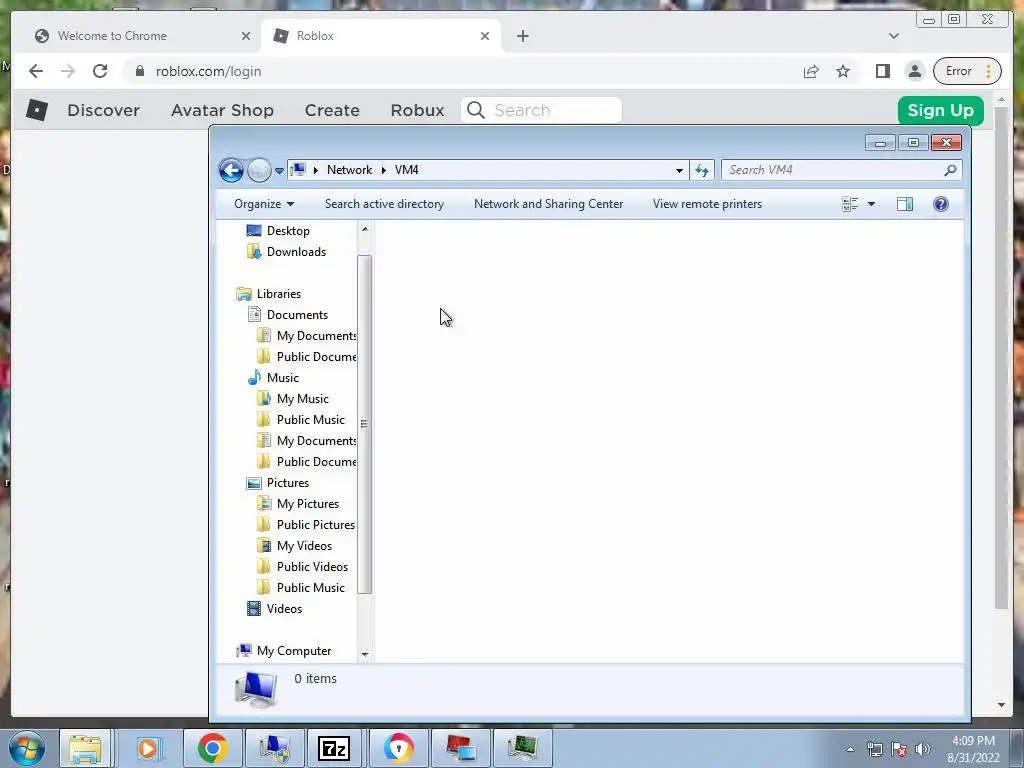Click the Explorer Forward arrow button
Viewport: 1024px width, 768px height.
(259, 170)
